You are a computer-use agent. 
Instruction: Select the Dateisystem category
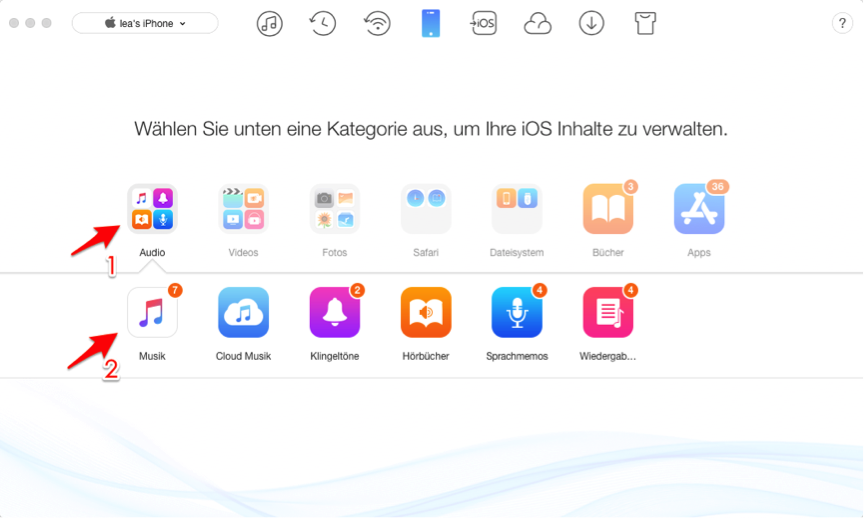[x=516, y=209]
